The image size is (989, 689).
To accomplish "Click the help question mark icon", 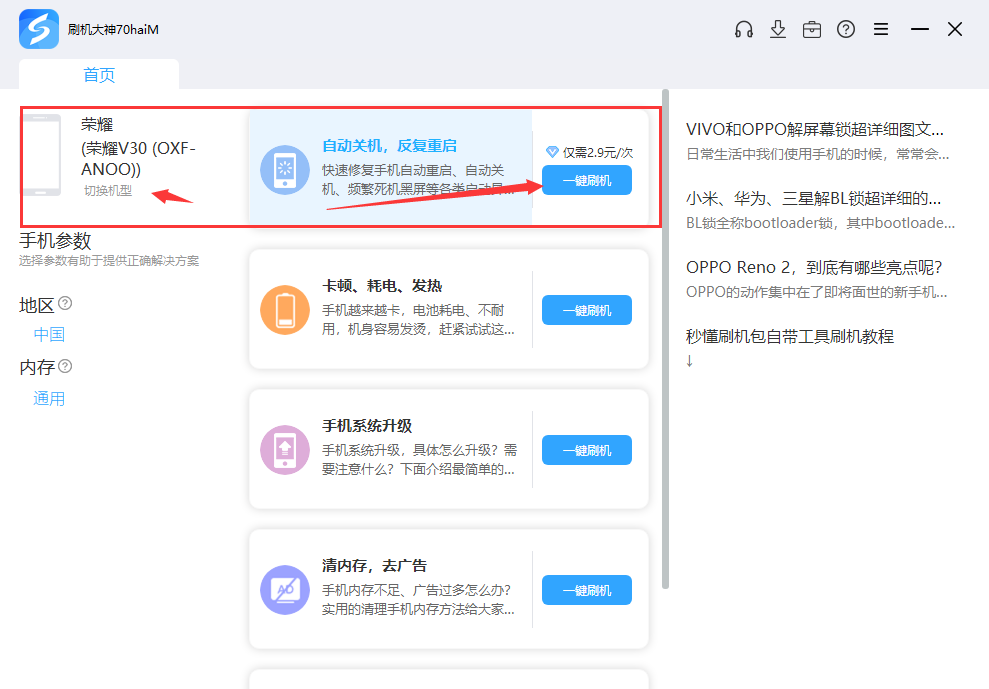I will tap(846, 29).
